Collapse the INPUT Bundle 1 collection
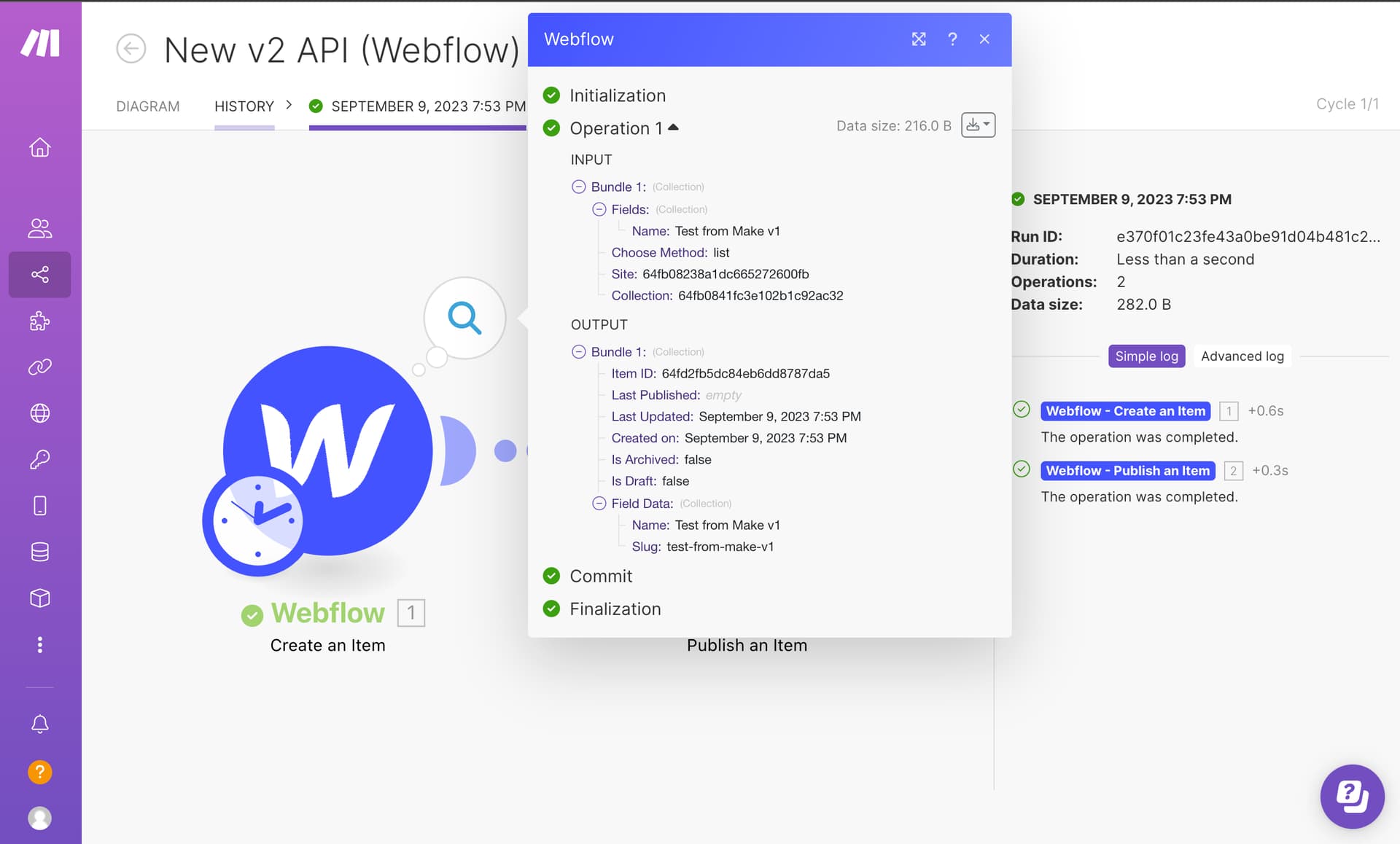 point(578,187)
